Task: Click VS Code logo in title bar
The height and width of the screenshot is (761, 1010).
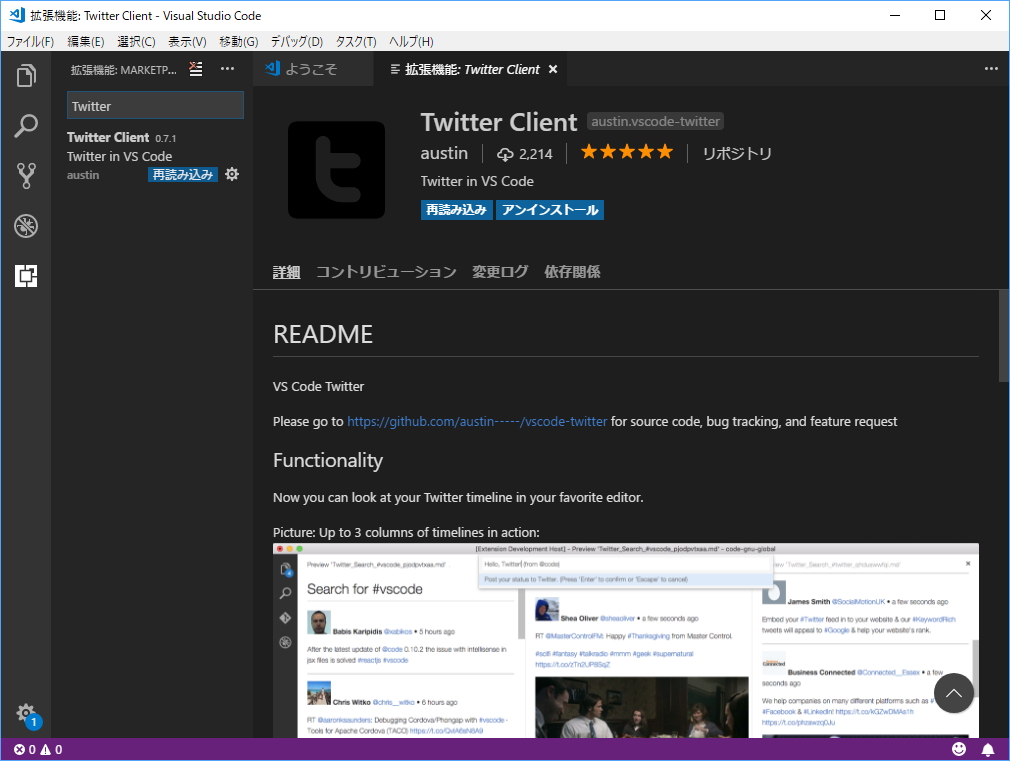Action: [17, 15]
